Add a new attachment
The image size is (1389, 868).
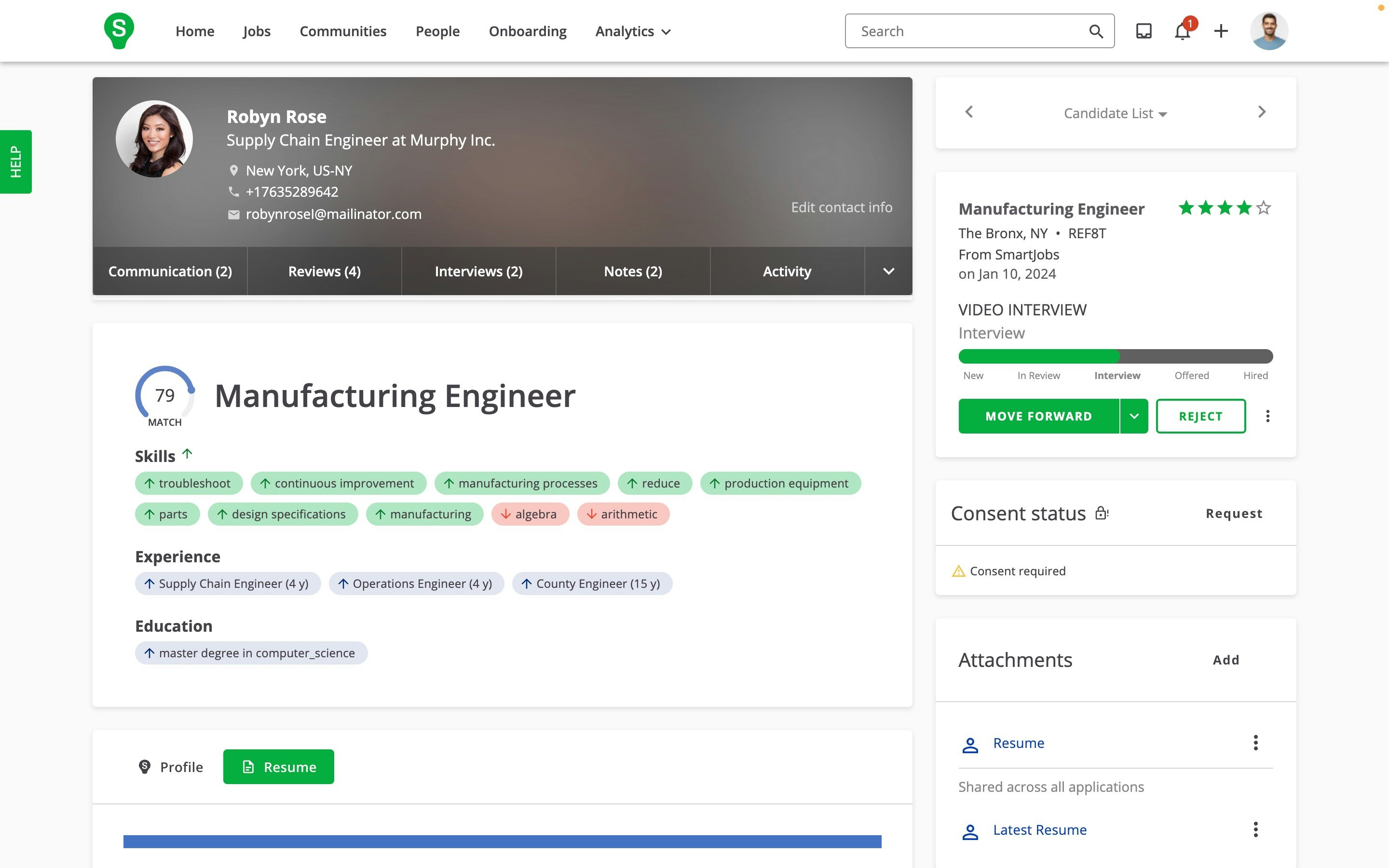point(1226,660)
